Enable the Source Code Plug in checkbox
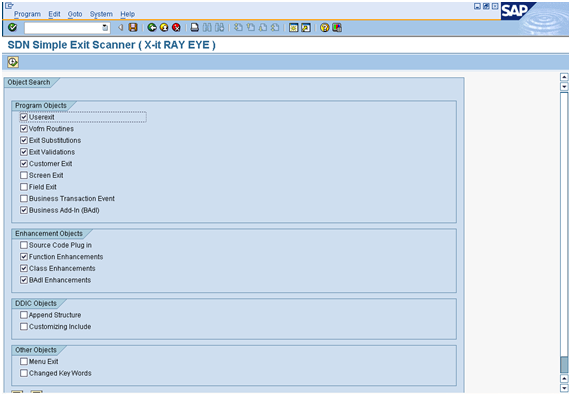571x394 pixels. 24,245
